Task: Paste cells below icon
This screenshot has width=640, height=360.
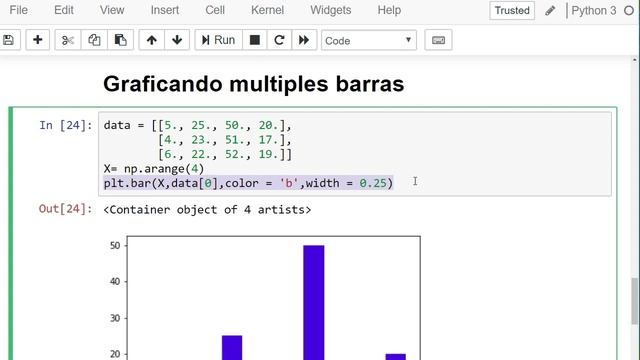Action: pyautogui.click(x=120, y=40)
